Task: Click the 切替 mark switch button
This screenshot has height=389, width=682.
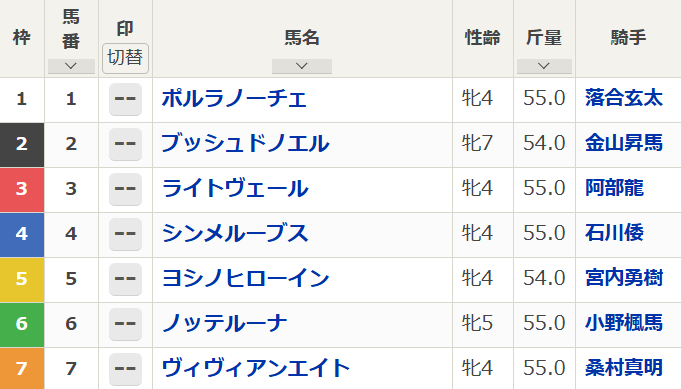Action: coord(125,58)
